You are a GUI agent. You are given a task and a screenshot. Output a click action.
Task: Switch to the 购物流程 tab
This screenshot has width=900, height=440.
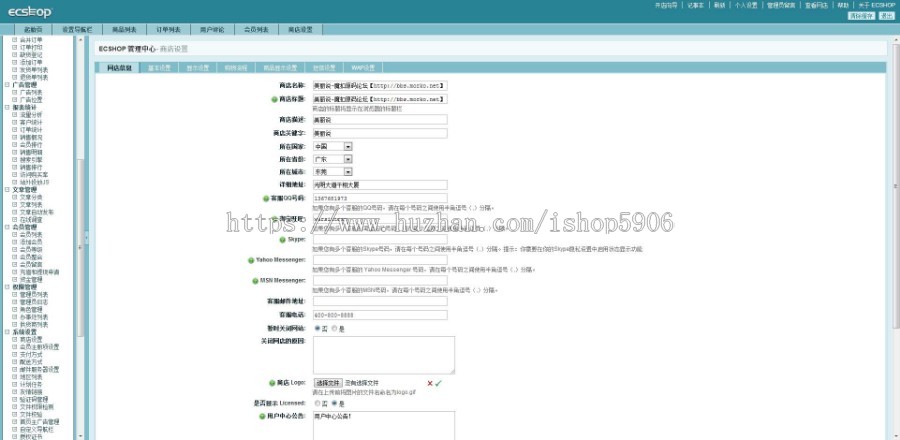click(236, 68)
